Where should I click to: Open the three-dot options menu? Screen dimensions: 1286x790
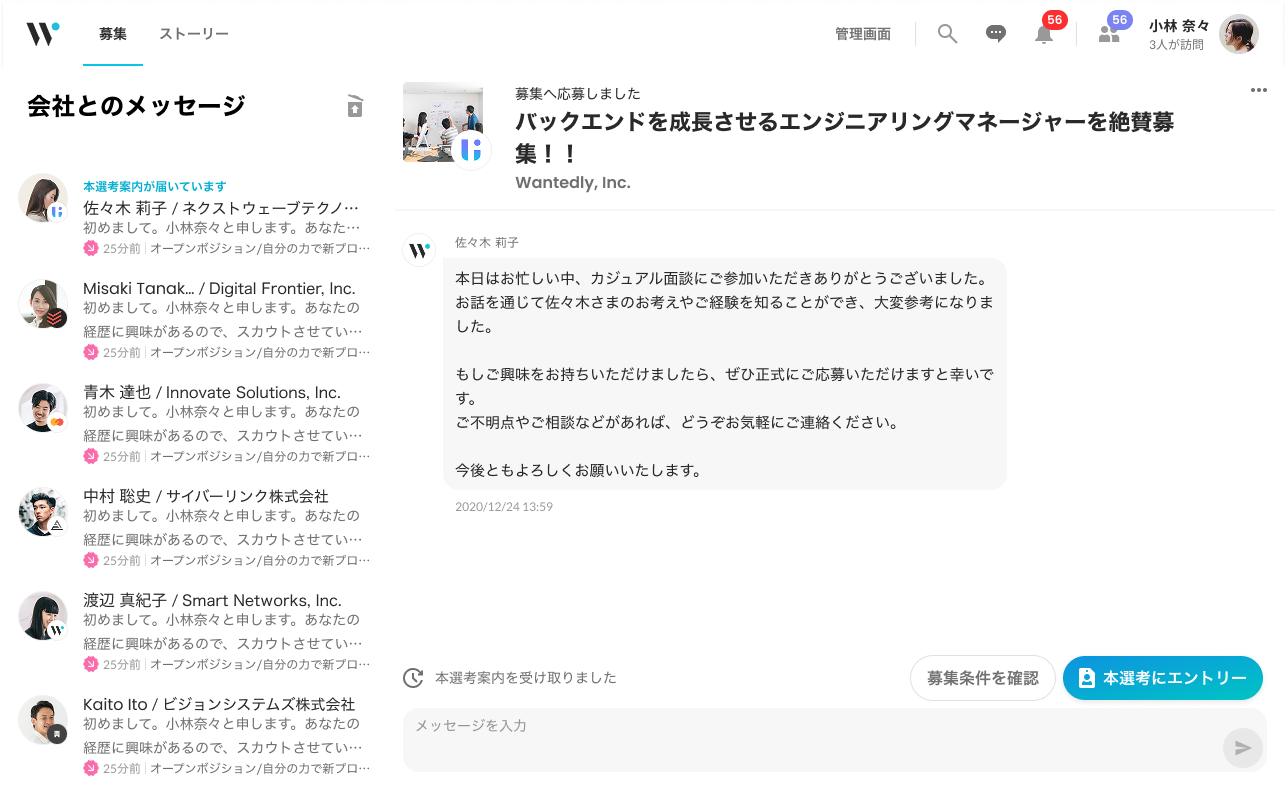point(1259,90)
